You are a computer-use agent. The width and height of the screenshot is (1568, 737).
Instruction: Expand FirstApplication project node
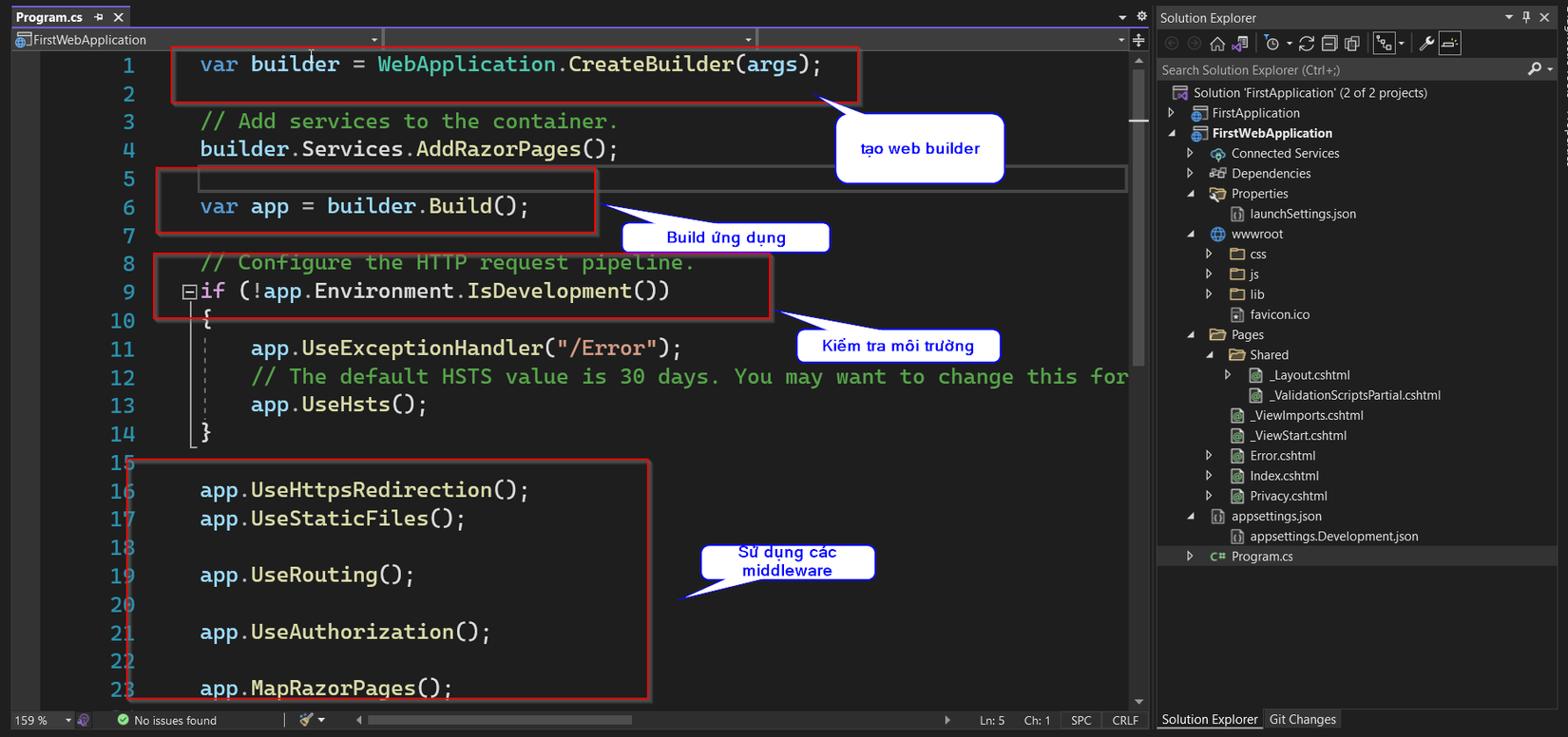pyautogui.click(x=1171, y=112)
